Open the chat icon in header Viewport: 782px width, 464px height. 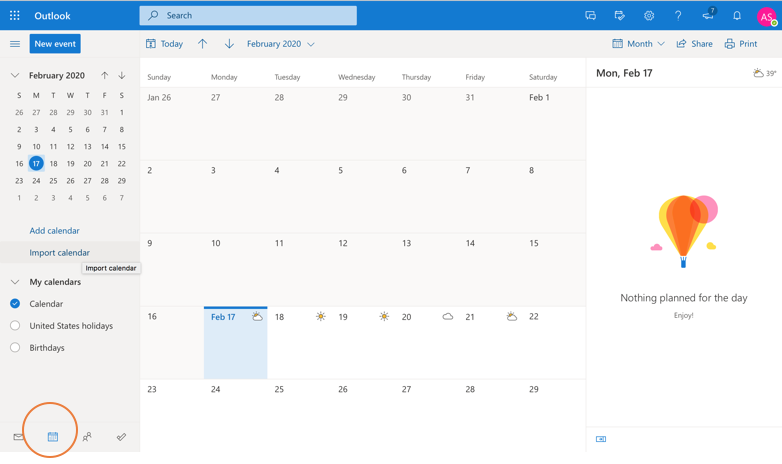pyautogui.click(x=590, y=15)
